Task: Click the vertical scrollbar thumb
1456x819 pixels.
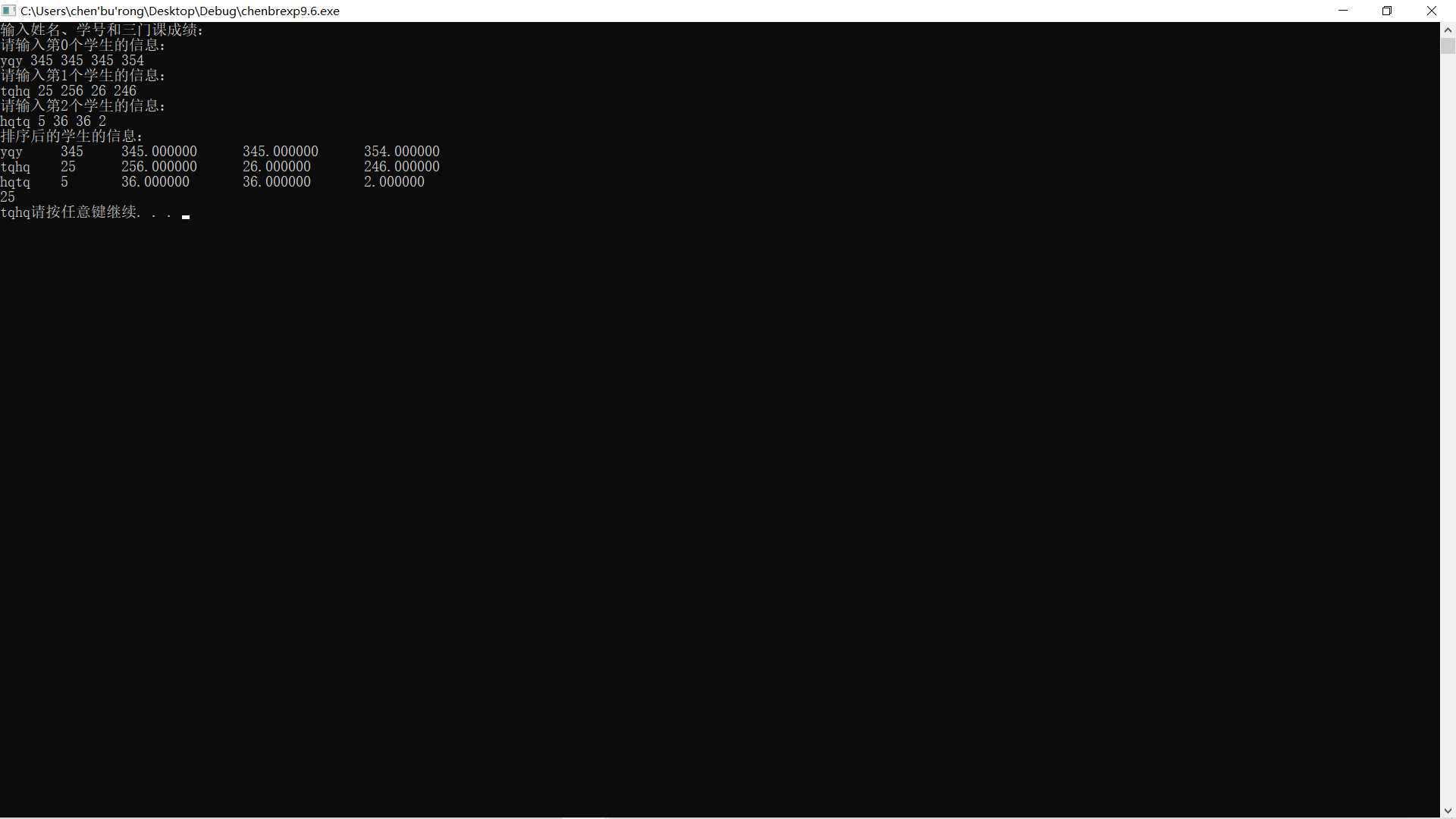Action: pyautogui.click(x=1448, y=46)
